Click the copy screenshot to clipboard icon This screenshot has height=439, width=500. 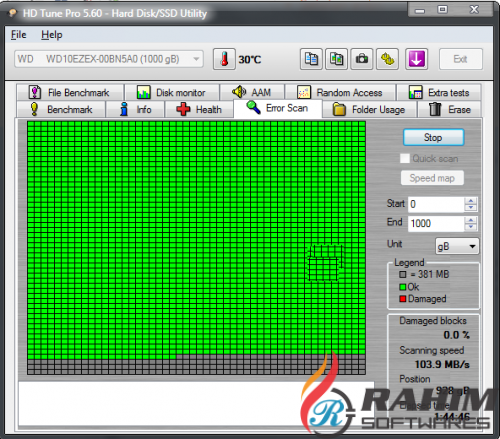[336, 59]
